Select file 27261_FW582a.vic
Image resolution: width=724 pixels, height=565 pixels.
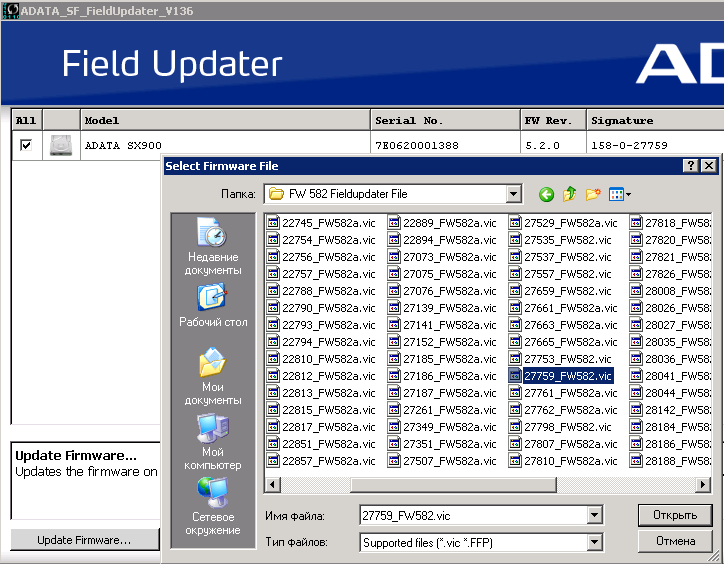[442, 410]
